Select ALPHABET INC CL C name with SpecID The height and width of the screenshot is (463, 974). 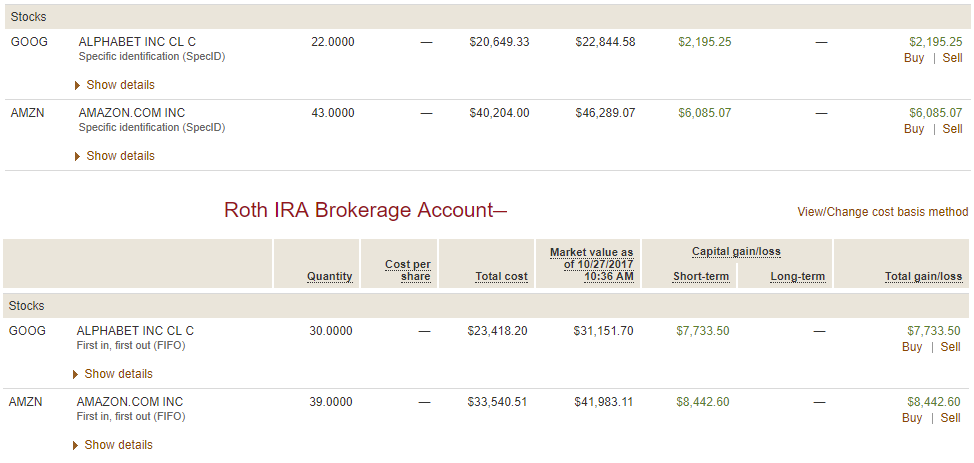point(137,42)
